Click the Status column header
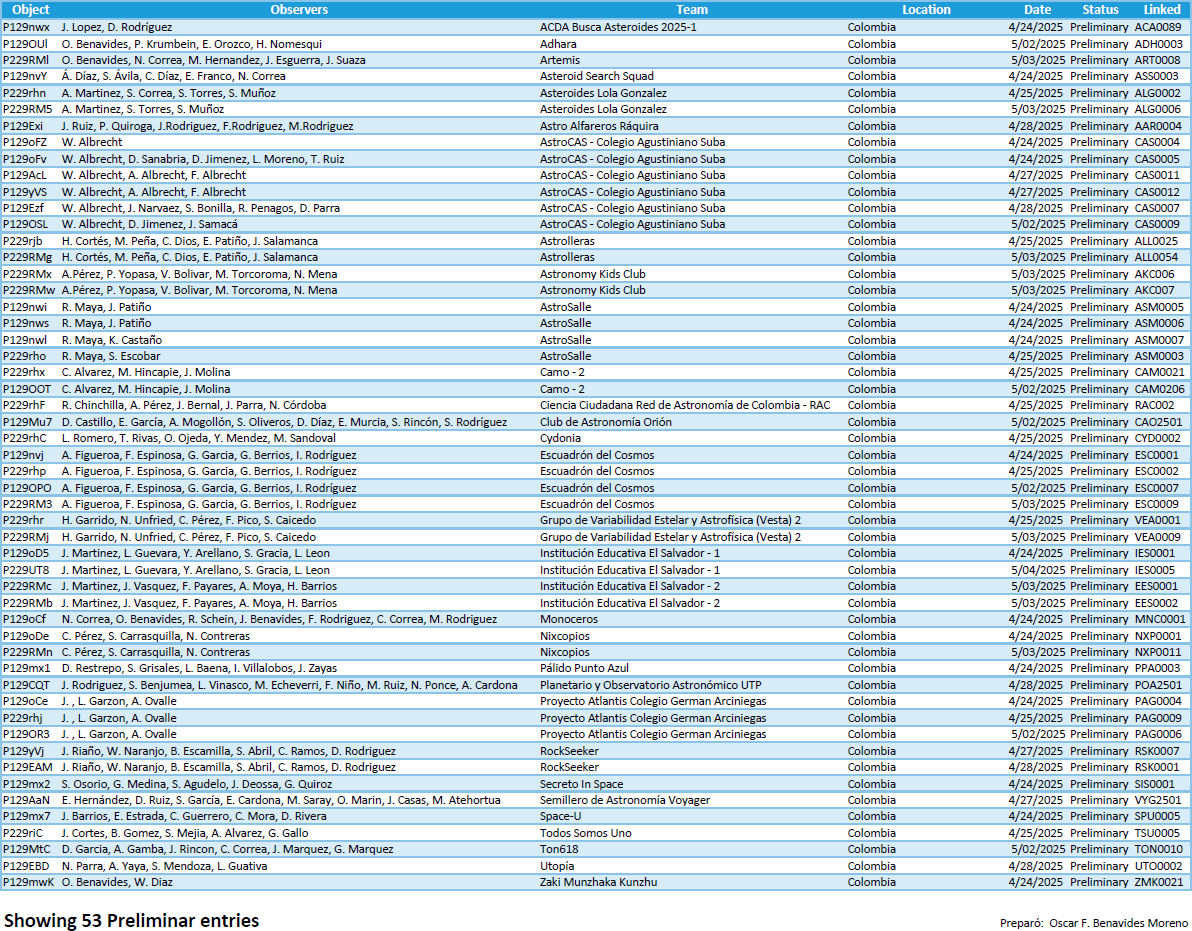This screenshot has width=1192, height=931. pos(1100,10)
